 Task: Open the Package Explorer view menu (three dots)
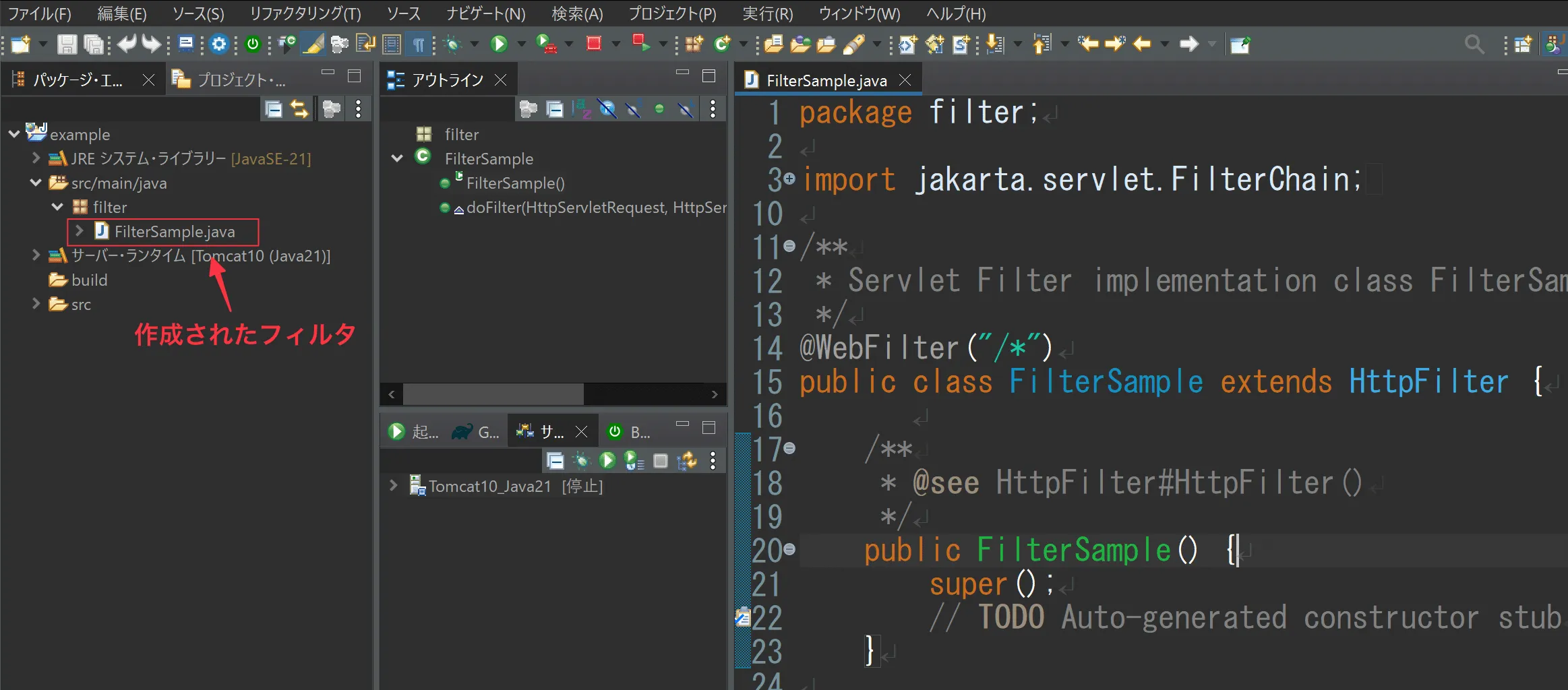pos(359,109)
